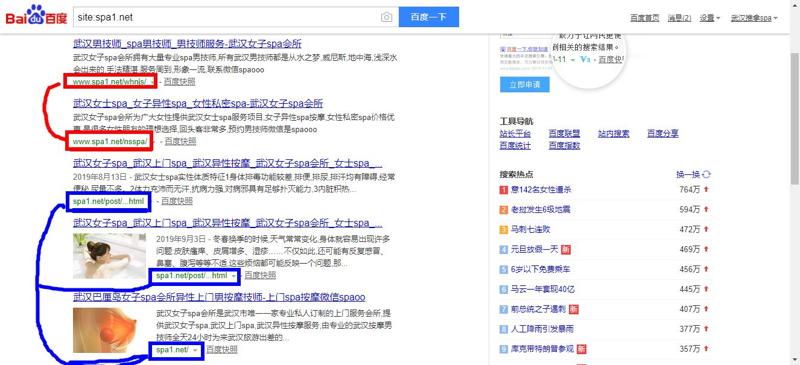
Task: Click the green www.spa1.net/whnjs/ URL
Action: click(110, 82)
